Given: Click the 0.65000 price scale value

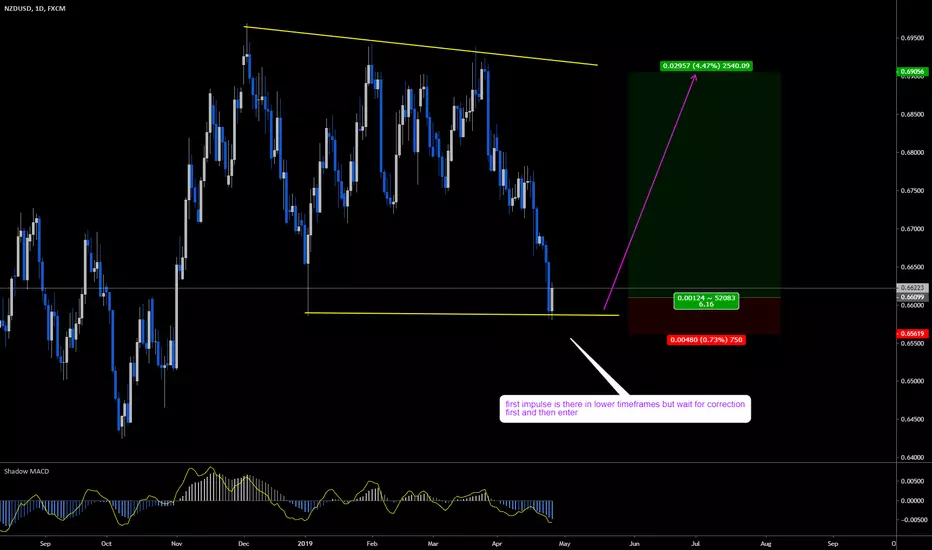Looking at the screenshot, I should [x=913, y=381].
